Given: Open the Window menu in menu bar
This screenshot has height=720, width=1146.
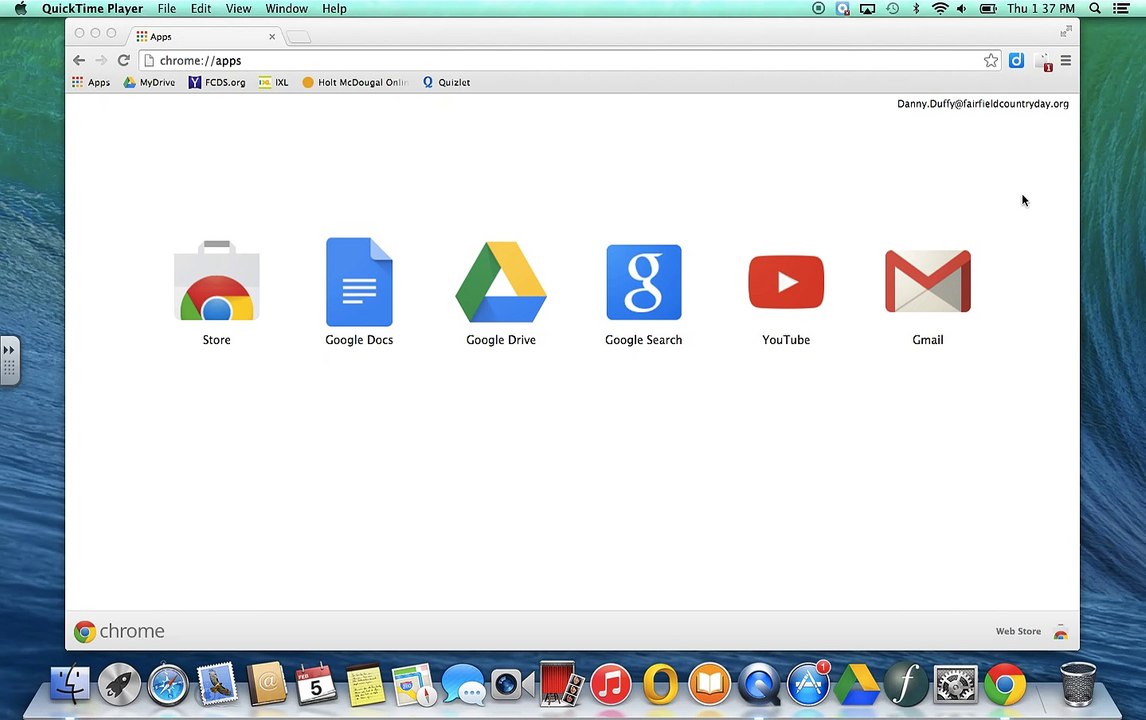Looking at the screenshot, I should [286, 9].
